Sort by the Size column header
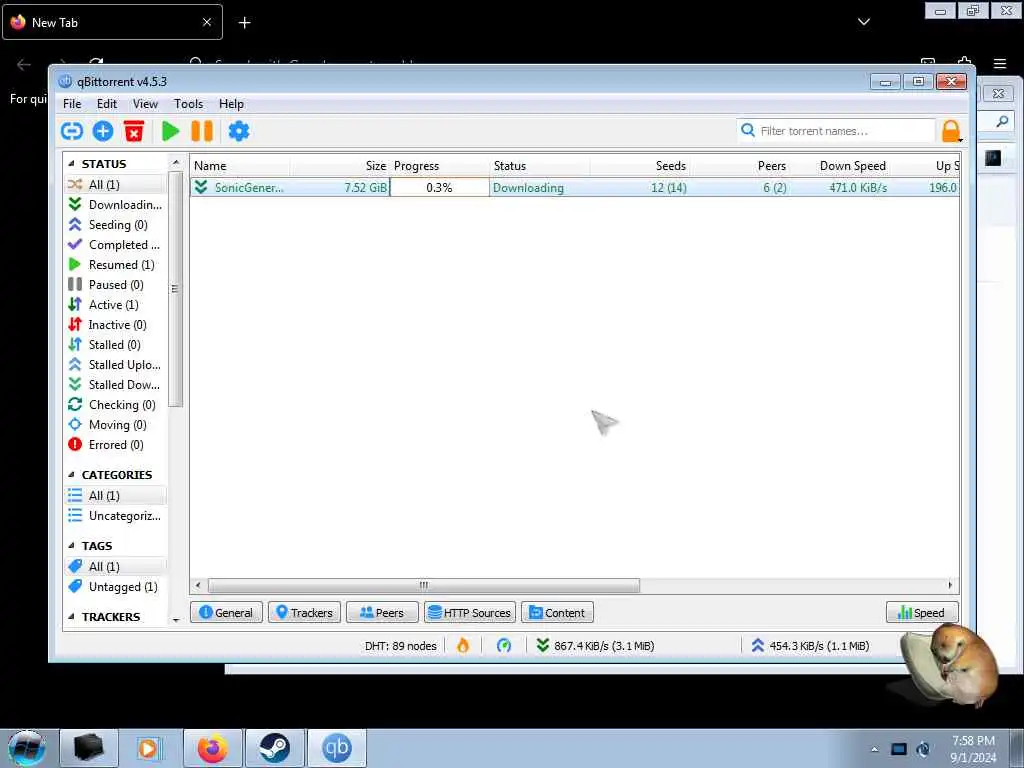This screenshot has width=1024, height=768. pos(340,166)
